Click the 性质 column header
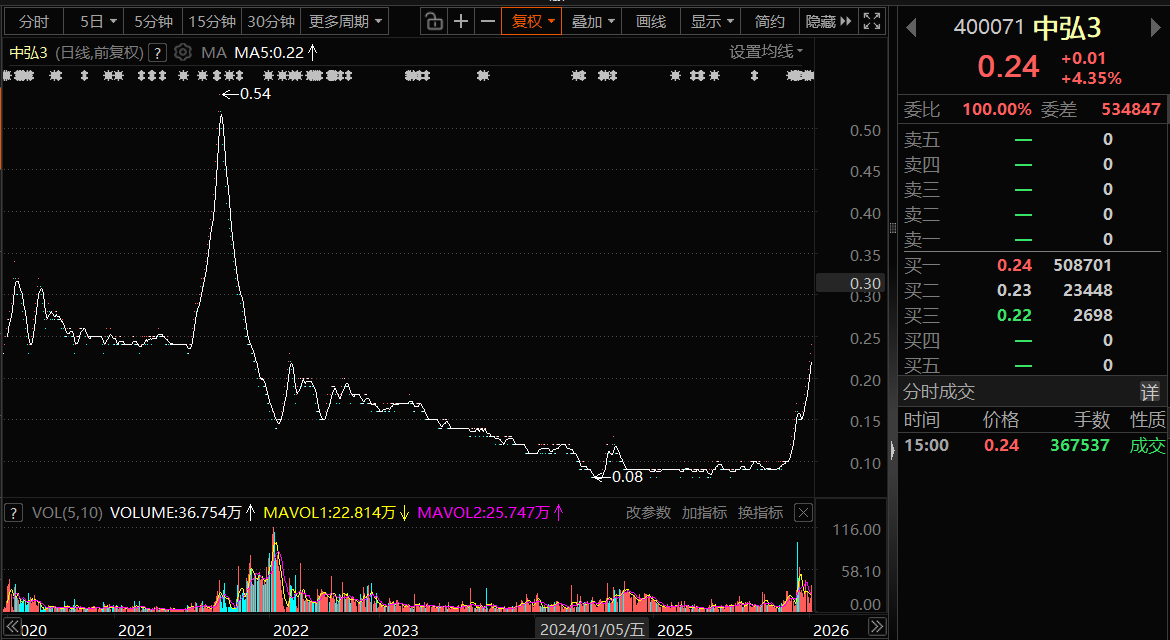 click(x=1148, y=420)
